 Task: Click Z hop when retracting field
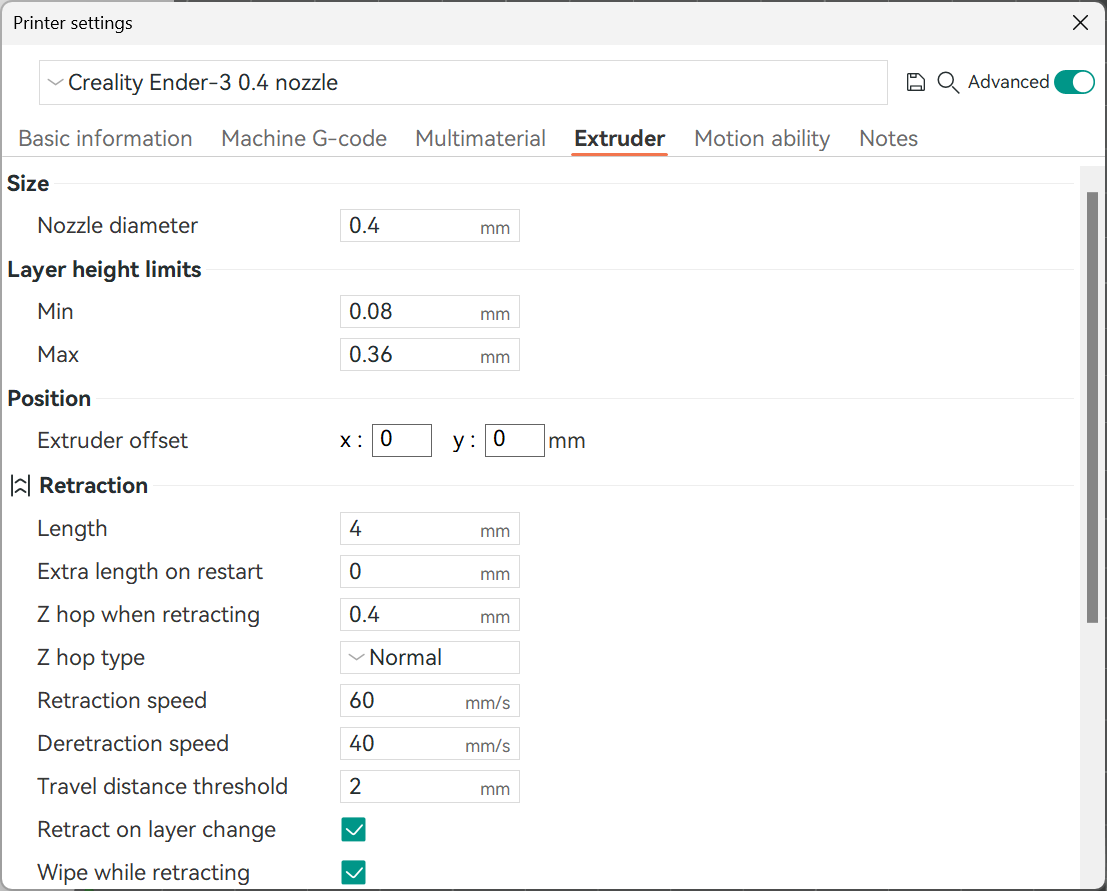pyautogui.click(x=430, y=614)
